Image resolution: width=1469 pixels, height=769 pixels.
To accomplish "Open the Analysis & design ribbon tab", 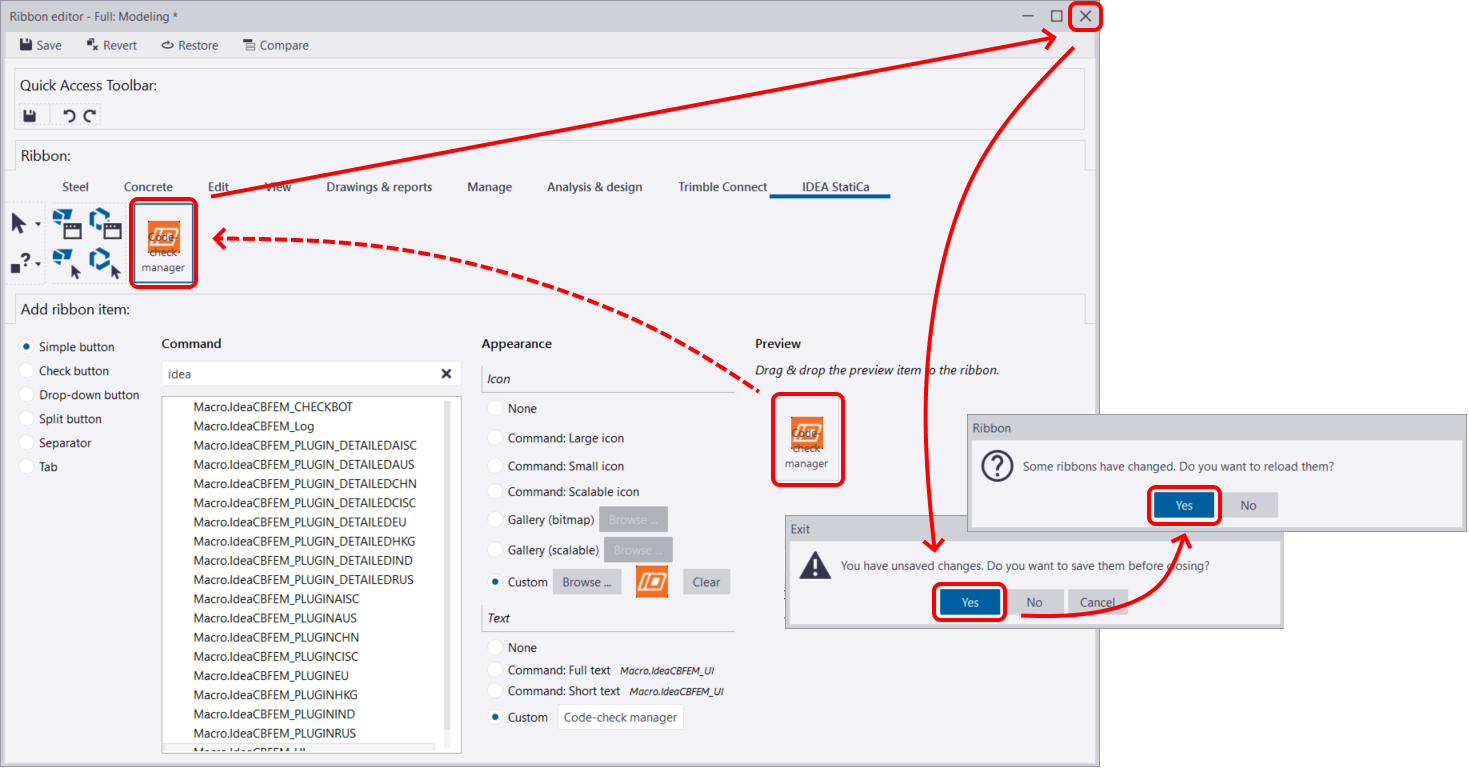I will pyautogui.click(x=594, y=187).
